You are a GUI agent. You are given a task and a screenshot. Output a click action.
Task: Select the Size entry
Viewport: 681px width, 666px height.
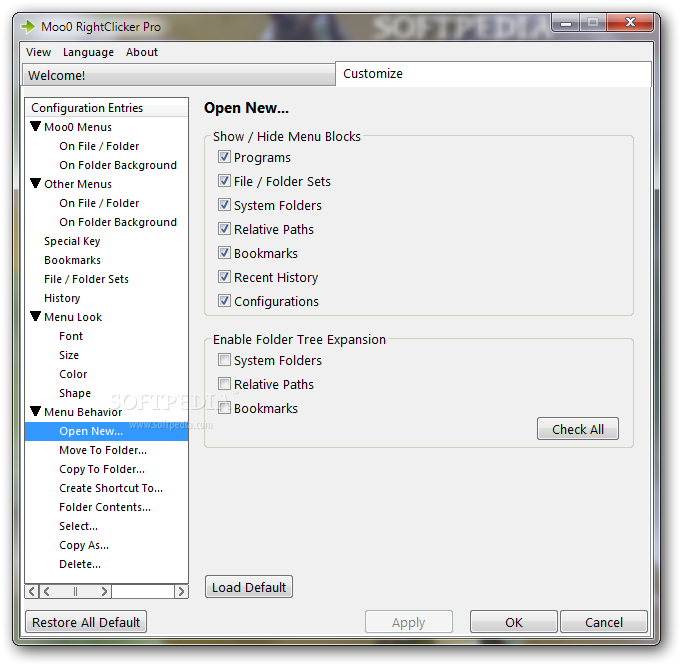[x=69, y=355]
